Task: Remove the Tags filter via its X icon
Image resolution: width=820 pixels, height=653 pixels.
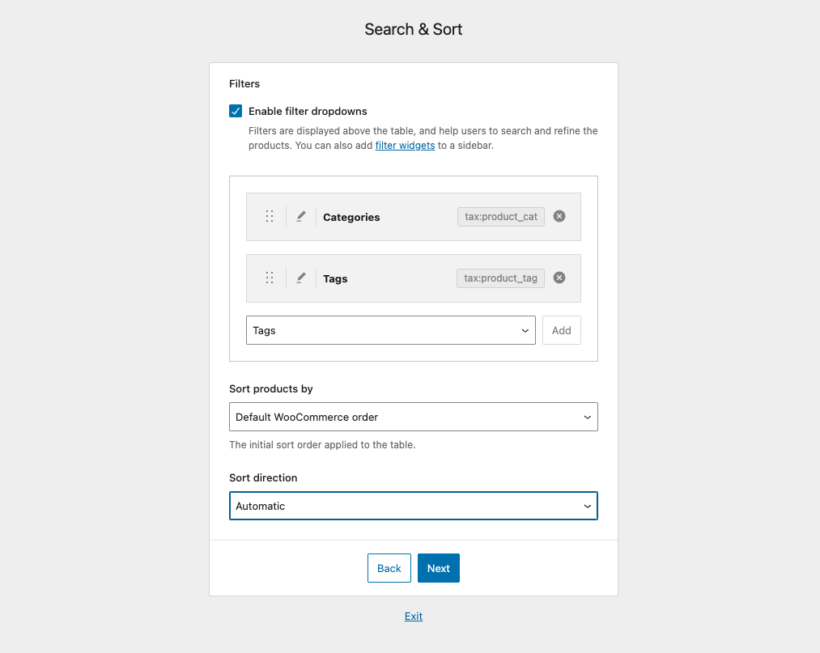Action: coord(559,278)
